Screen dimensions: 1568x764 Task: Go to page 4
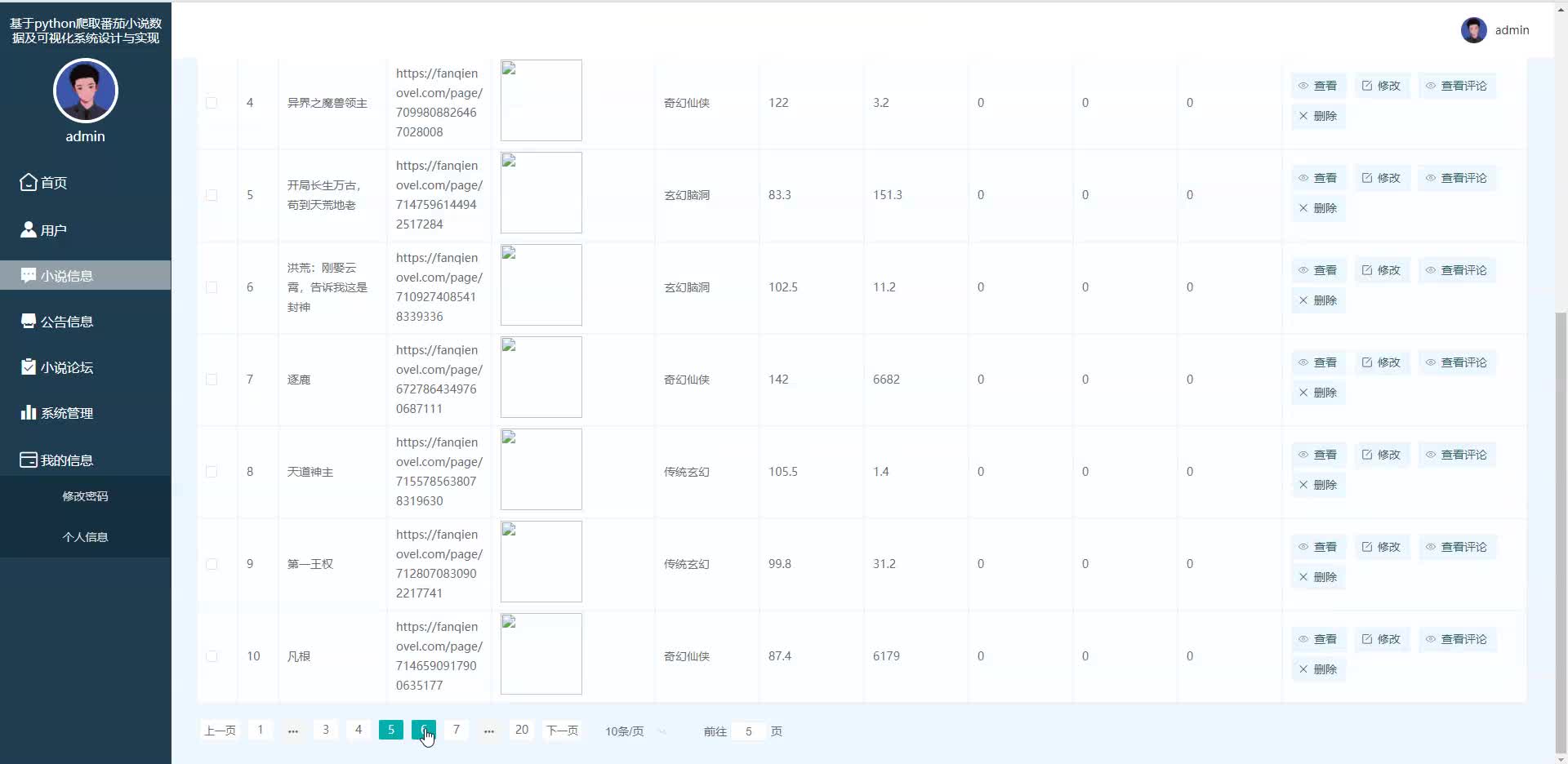[359, 730]
